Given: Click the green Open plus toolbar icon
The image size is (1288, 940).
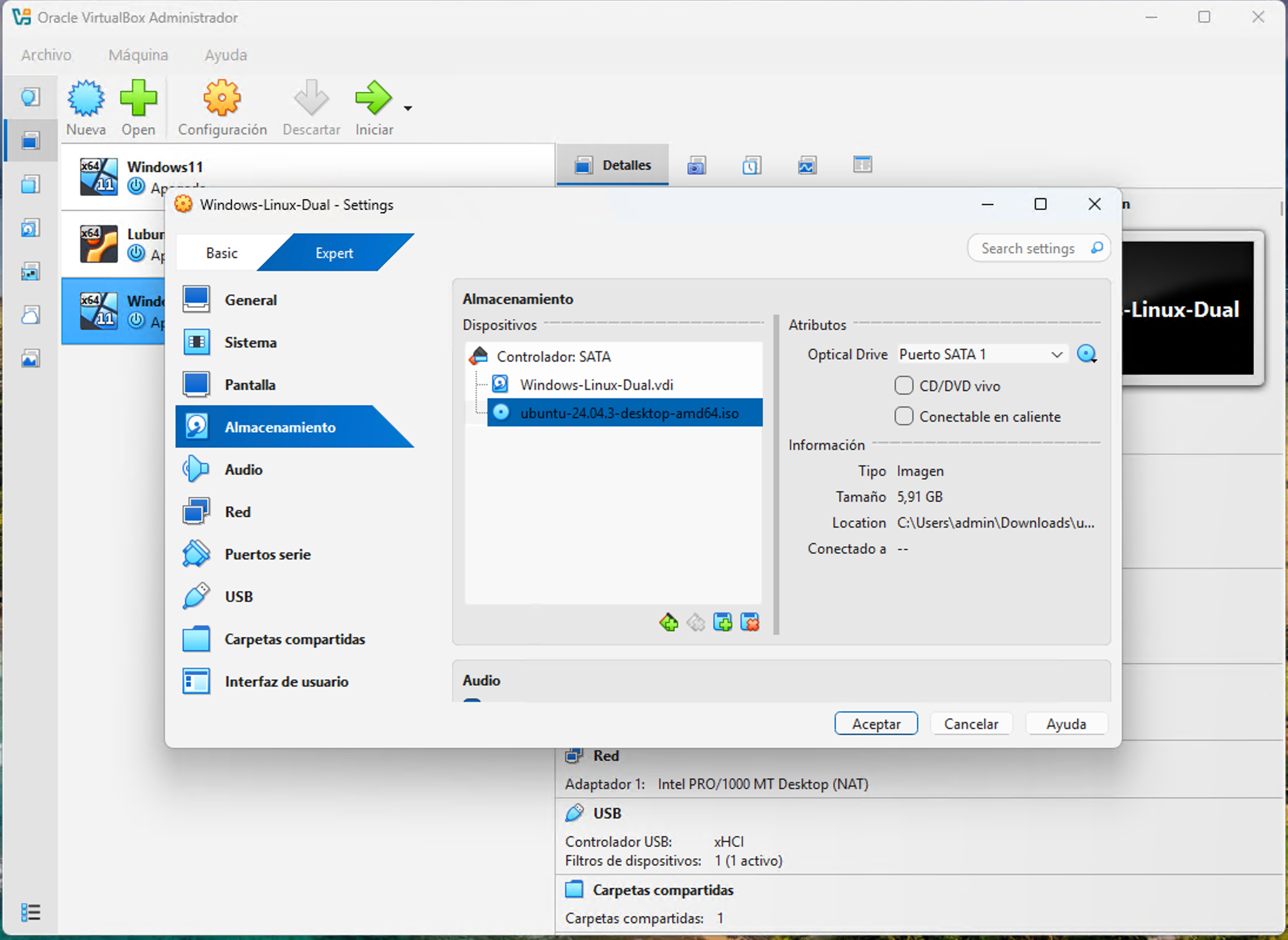Looking at the screenshot, I should point(138,98).
